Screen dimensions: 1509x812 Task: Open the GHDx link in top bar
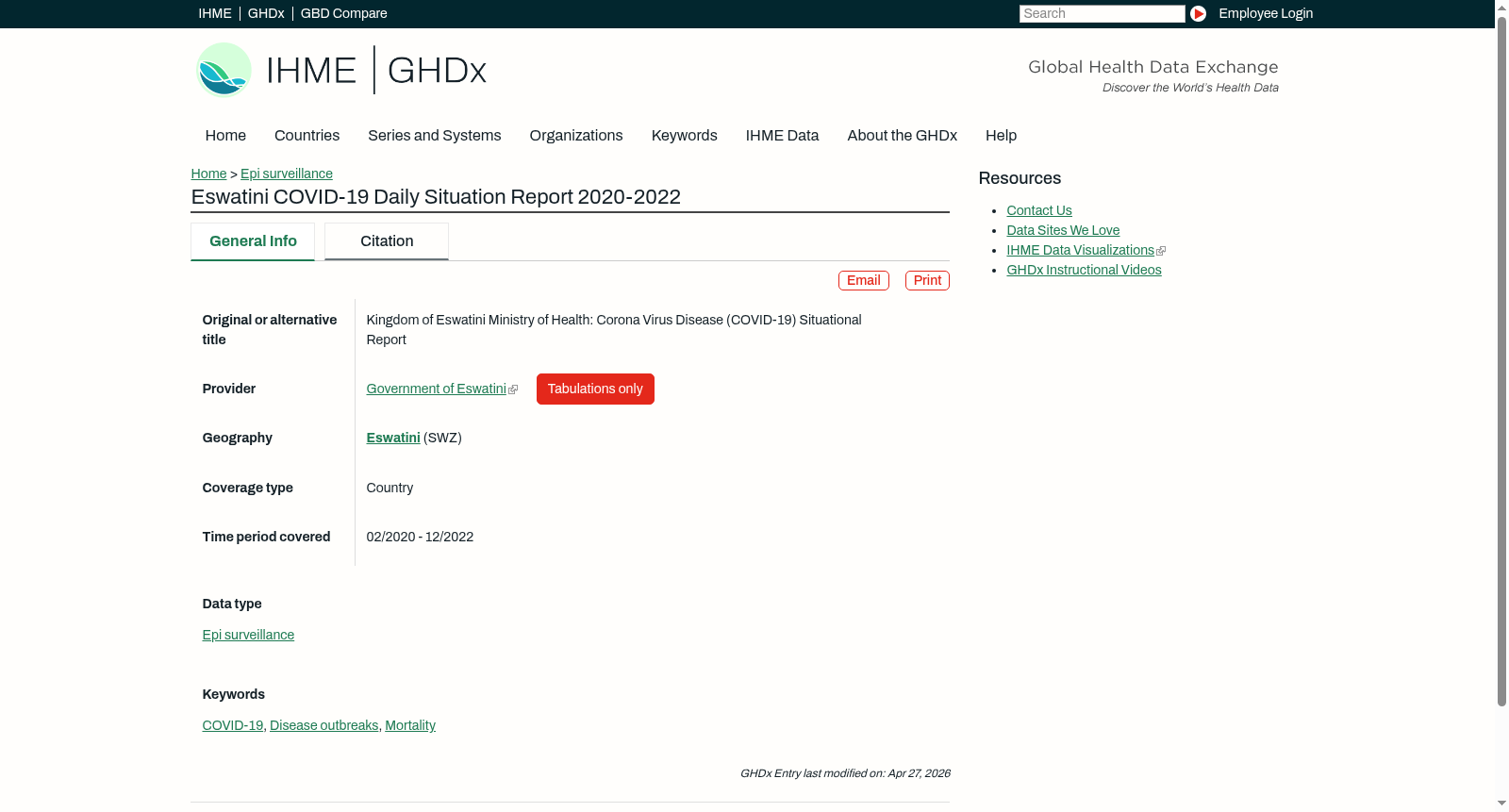pyautogui.click(x=266, y=13)
